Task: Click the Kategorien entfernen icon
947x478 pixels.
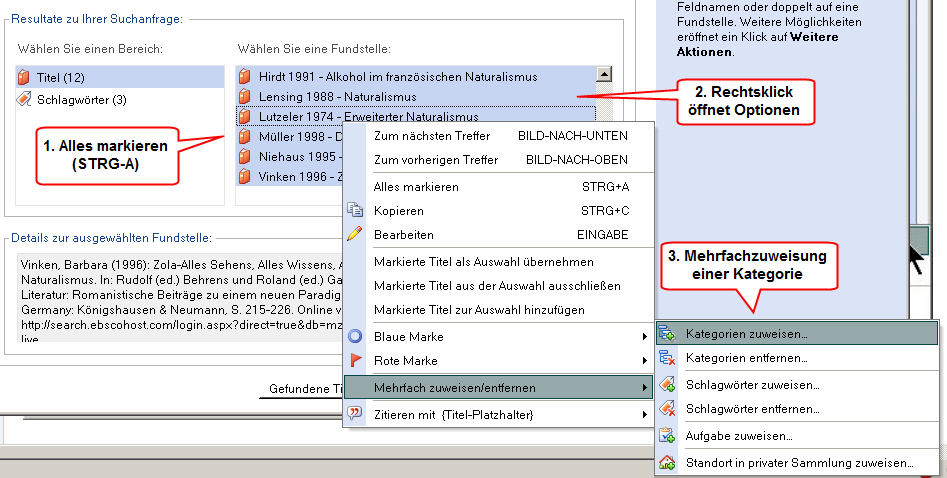Action: pos(667,358)
